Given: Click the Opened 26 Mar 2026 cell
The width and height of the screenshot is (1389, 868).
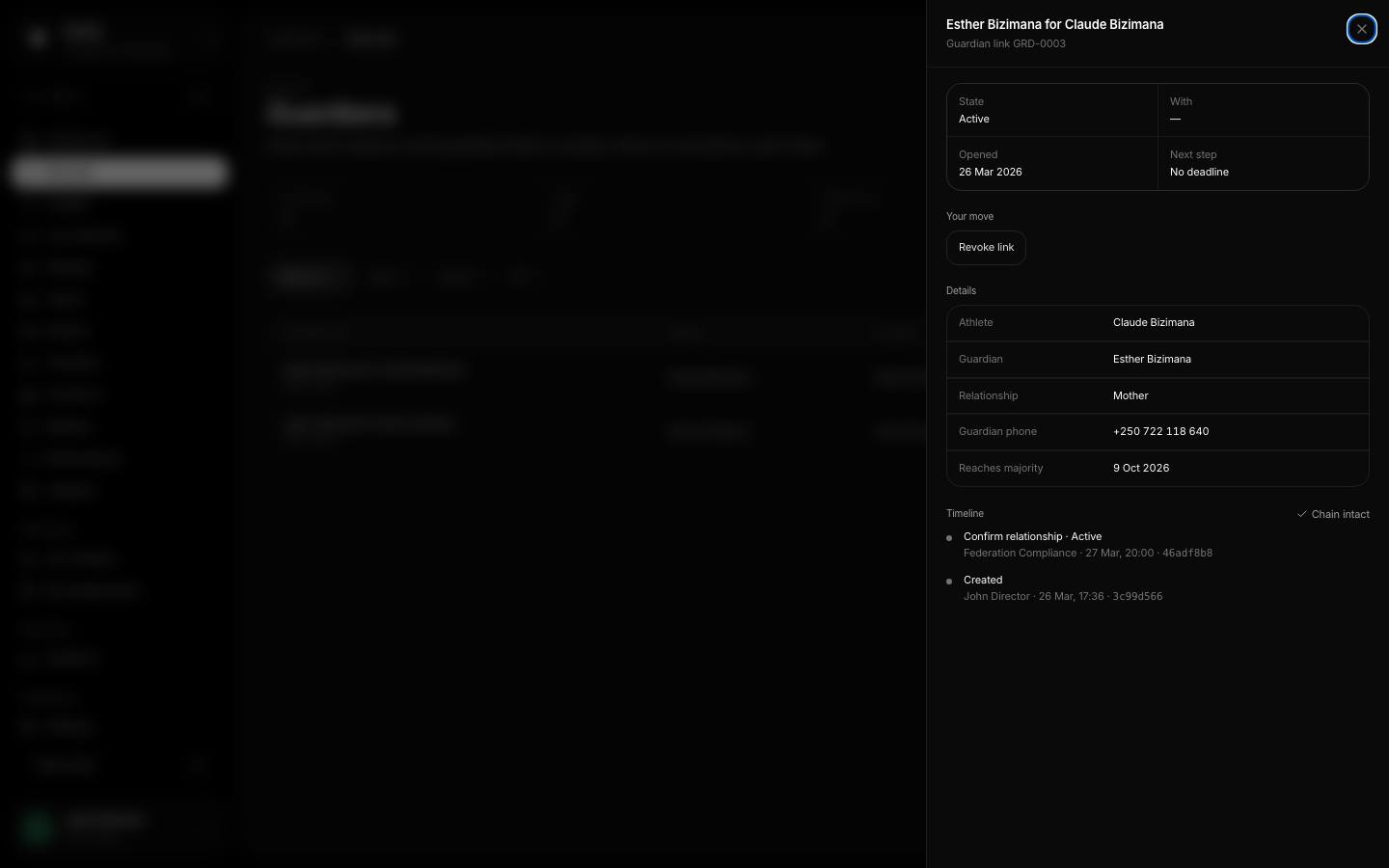Looking at the screenshot, I should click(1052, 163).
